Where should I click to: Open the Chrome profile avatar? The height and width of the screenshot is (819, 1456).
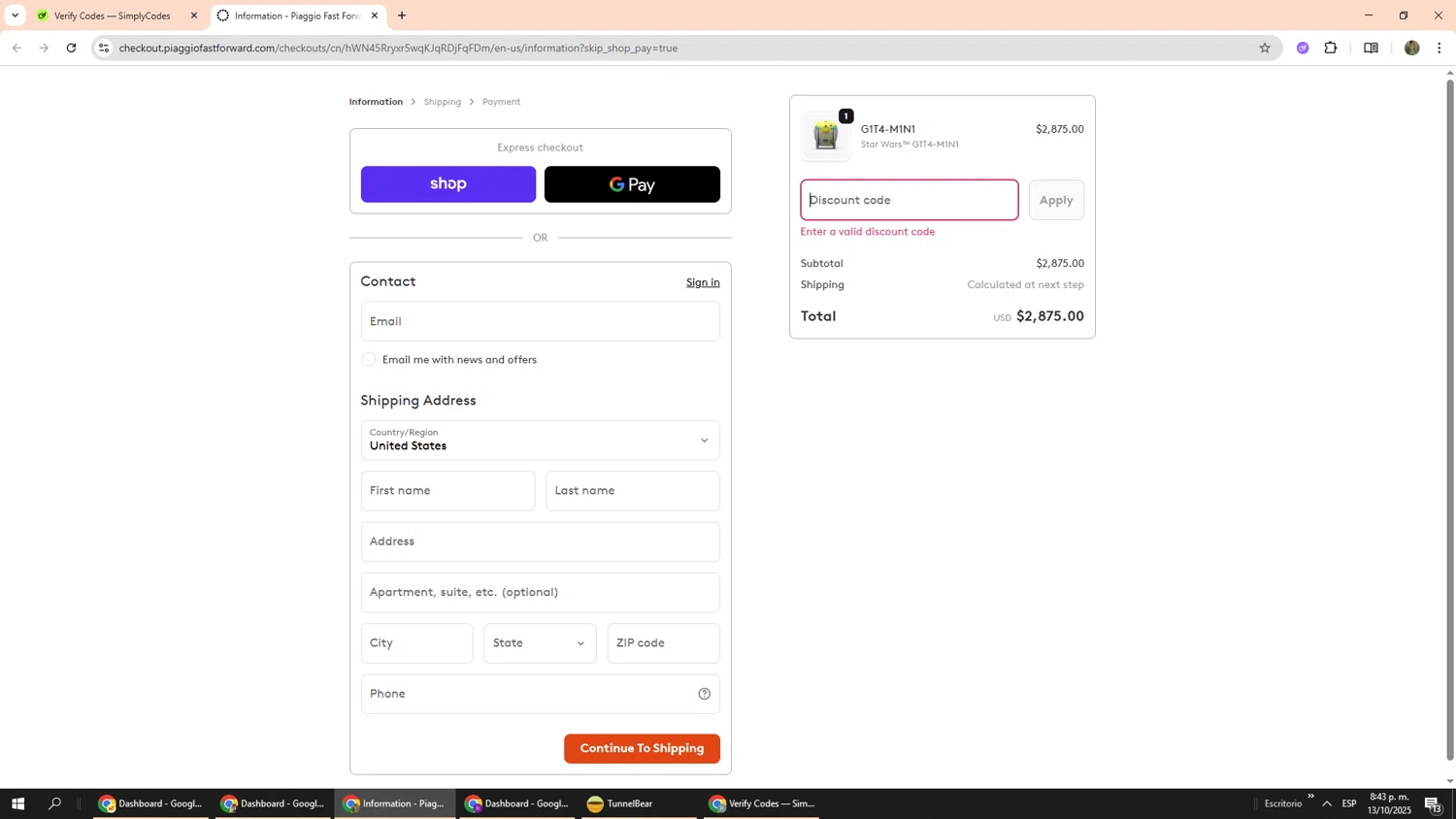pos(1411,48)
